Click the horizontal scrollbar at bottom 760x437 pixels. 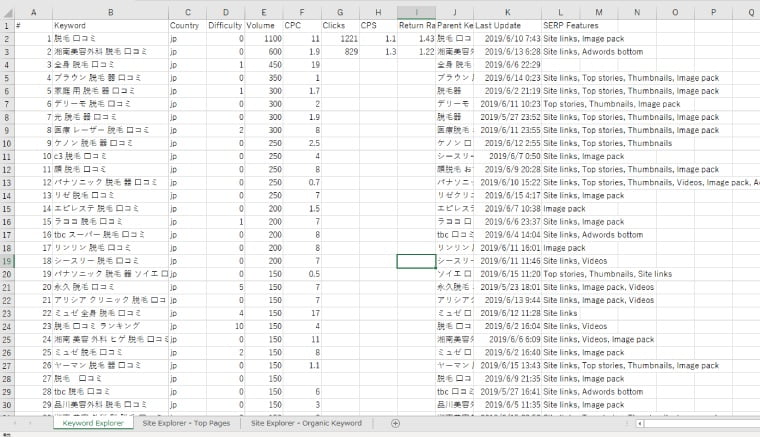(x=700, y=424)
